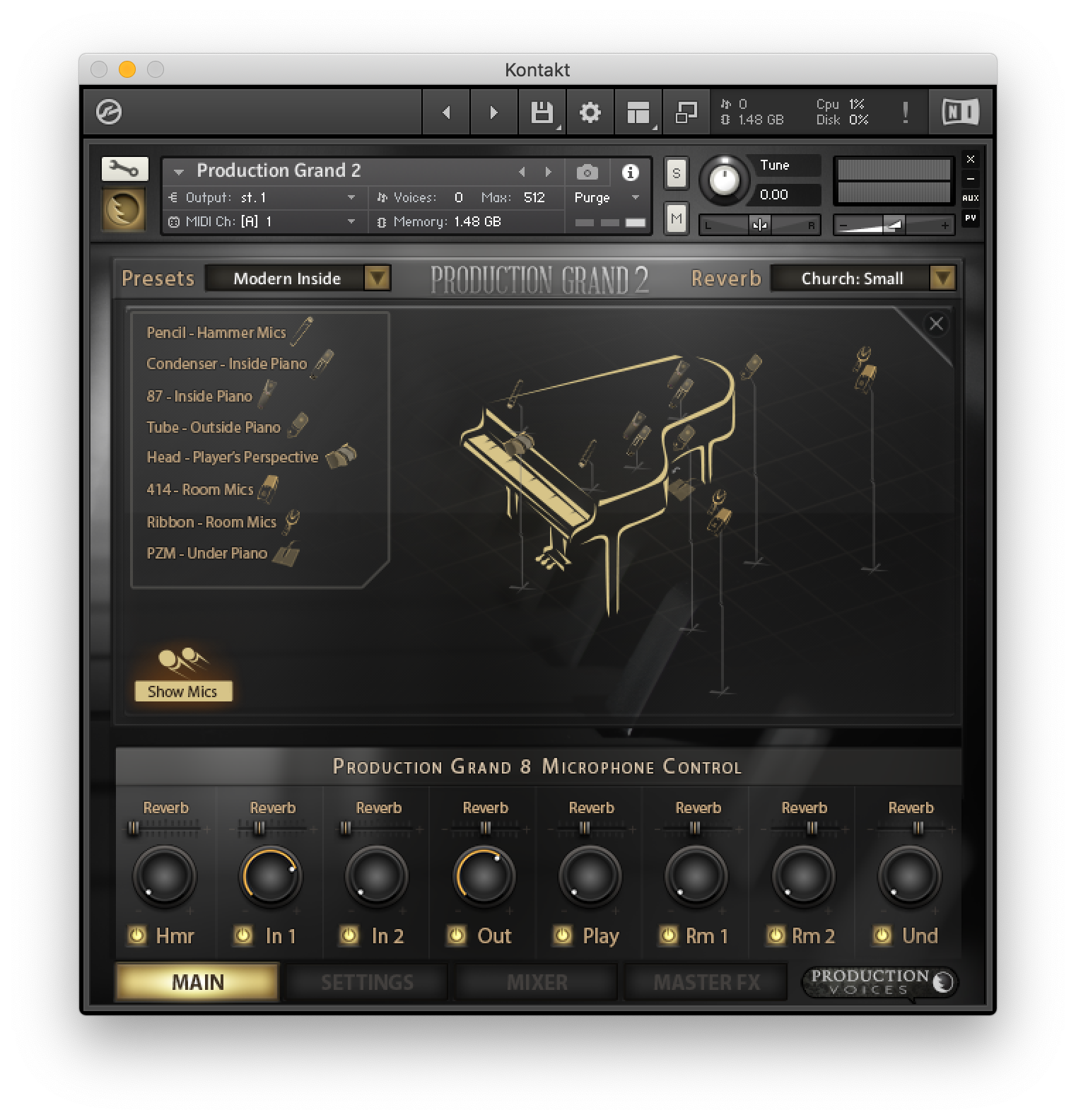Switch to the MIXER tab
Image resolution: width=1076 pixels, height=1120 pixels.
(x=537, y=982)
